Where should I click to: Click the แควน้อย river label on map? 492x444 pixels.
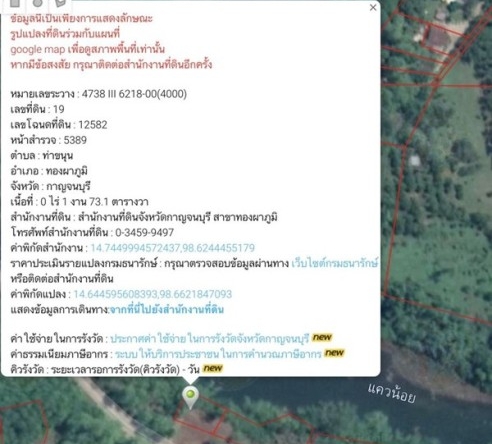[x=392, y=393]
